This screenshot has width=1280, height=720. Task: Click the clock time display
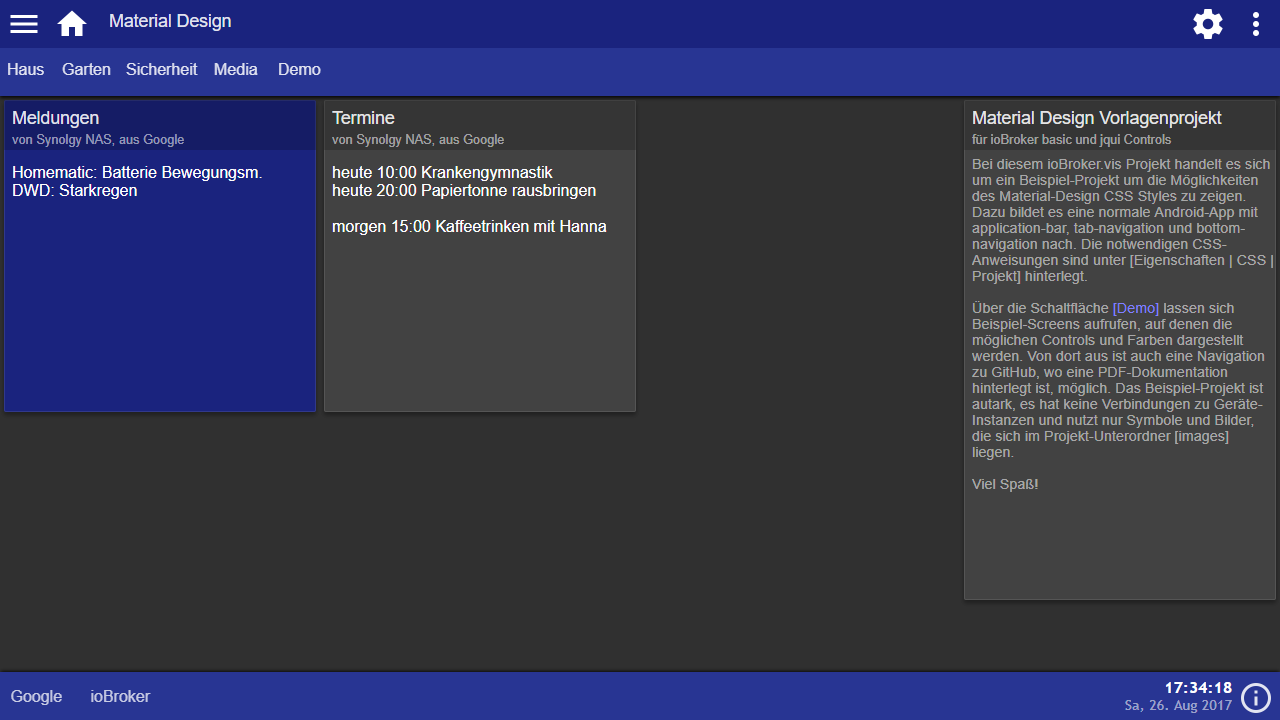[x=1198, y=688]
